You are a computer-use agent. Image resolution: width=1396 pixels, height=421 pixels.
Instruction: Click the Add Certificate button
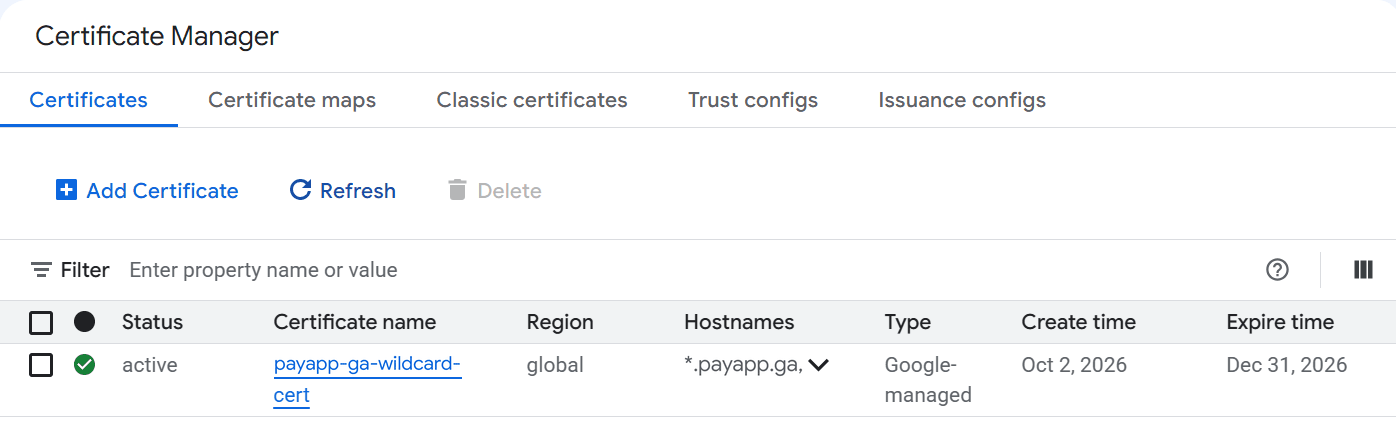(x=147, y=190)
